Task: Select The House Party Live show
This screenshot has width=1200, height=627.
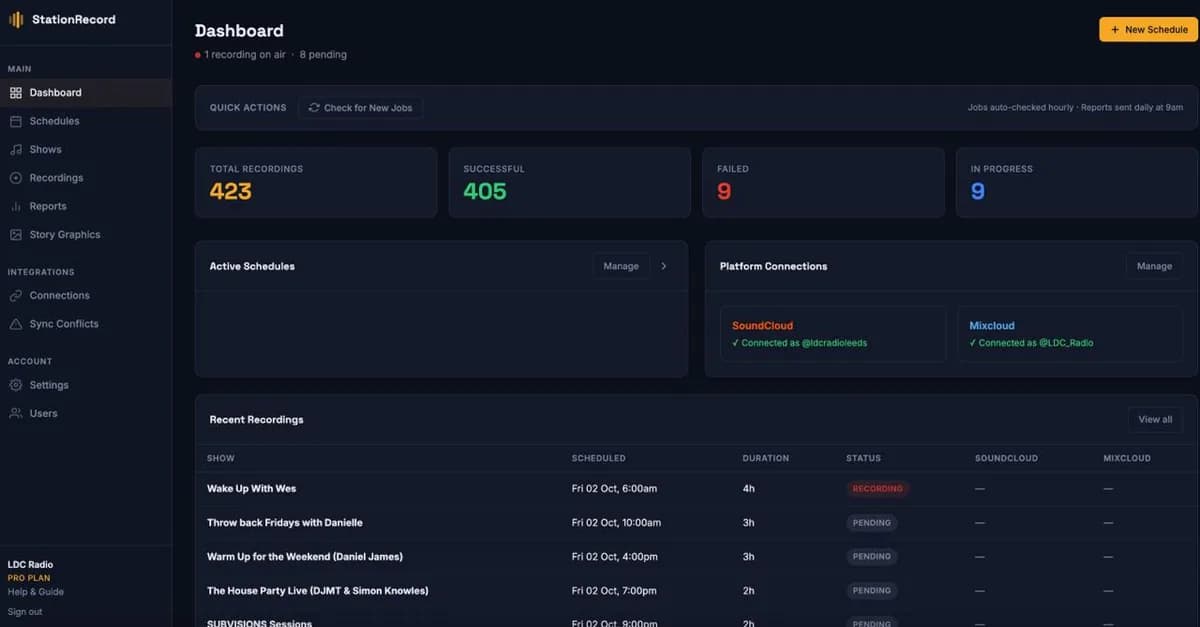Action: click(x=318, y=591)
